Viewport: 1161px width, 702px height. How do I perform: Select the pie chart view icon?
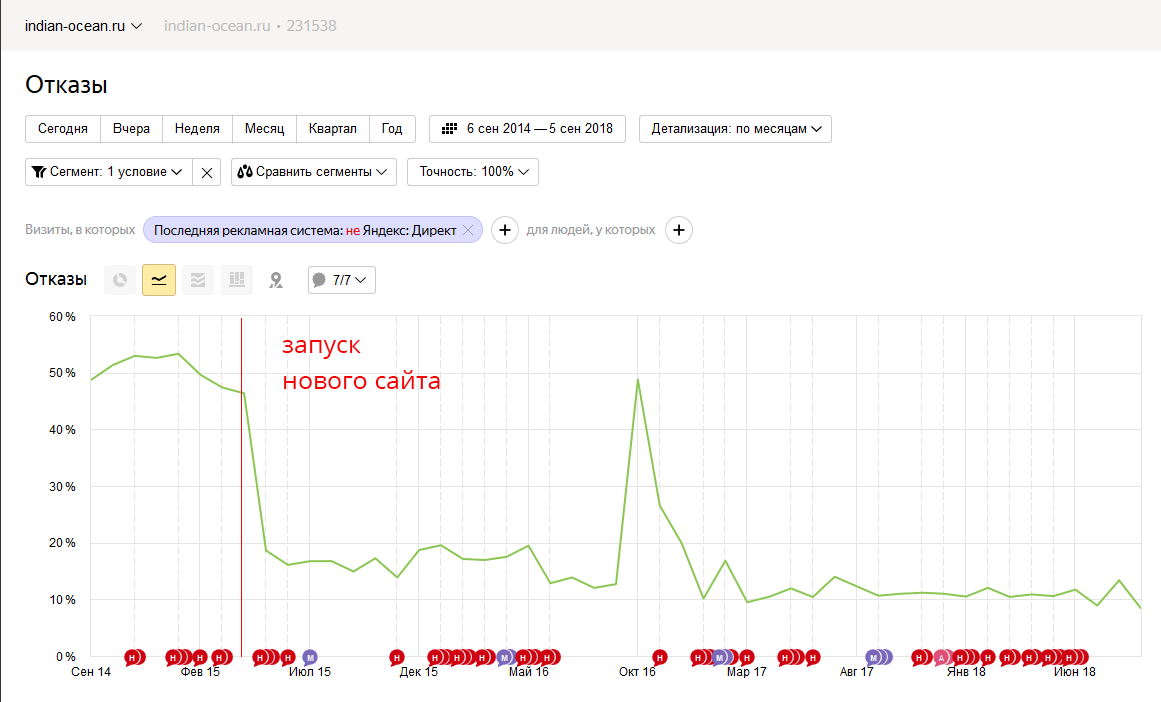coord(120,280)
